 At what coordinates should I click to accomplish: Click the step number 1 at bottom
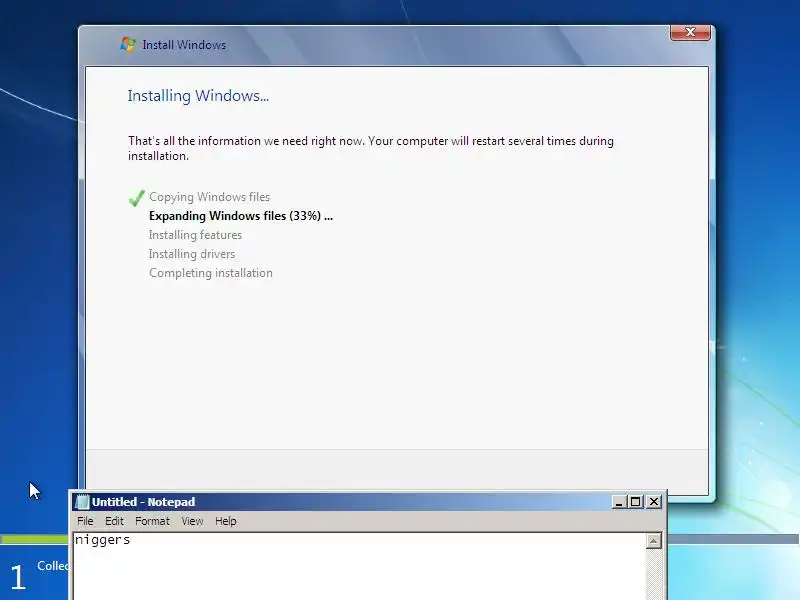tap(18, 577)
